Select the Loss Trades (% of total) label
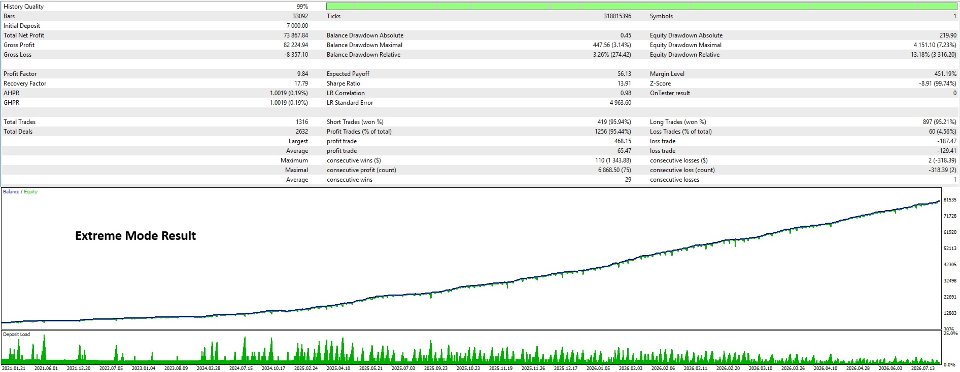The width and height of the screenshot is (960, 372). [681, 132]
